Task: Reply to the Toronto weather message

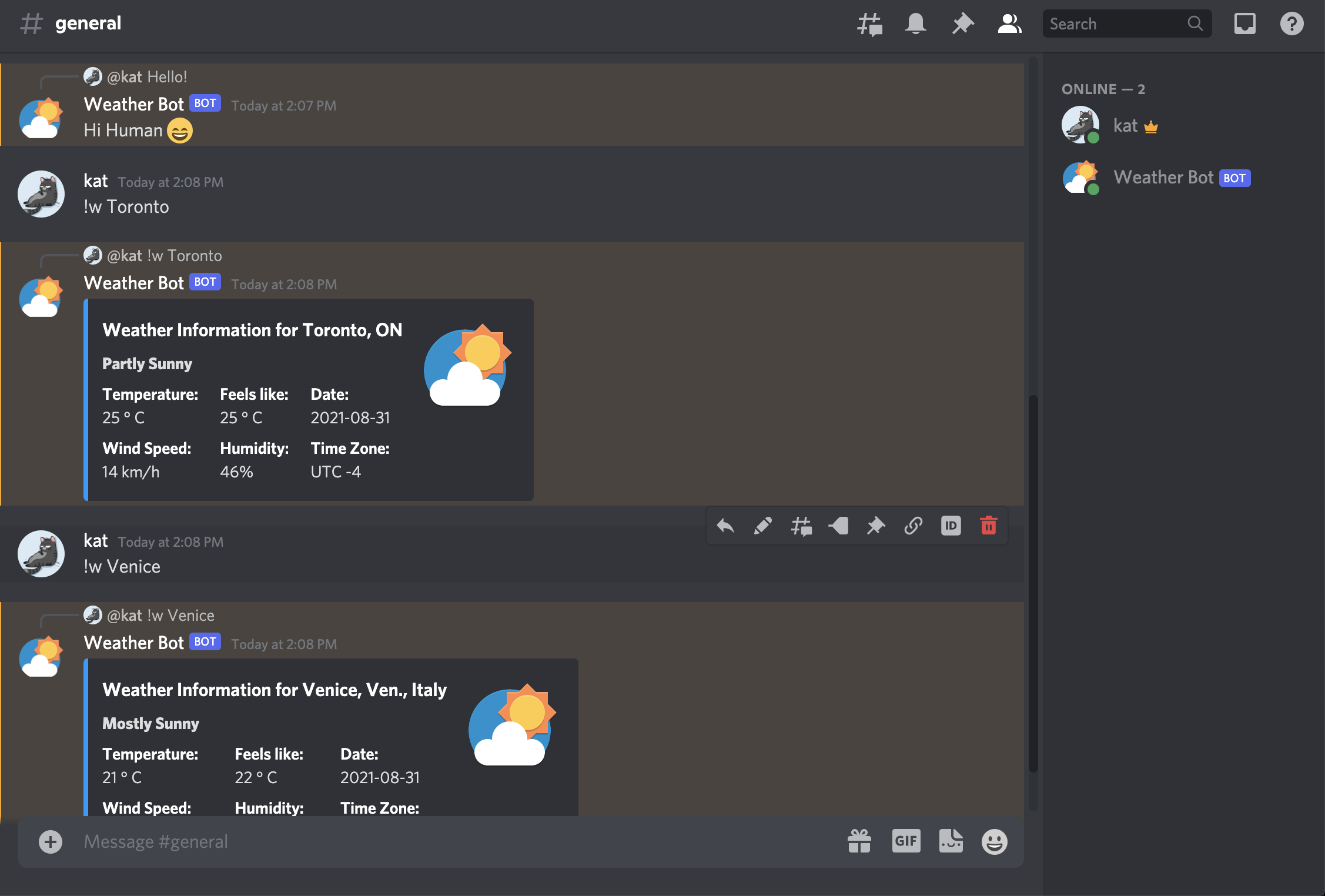Action: pyautogui.click(x=725, y=526)
